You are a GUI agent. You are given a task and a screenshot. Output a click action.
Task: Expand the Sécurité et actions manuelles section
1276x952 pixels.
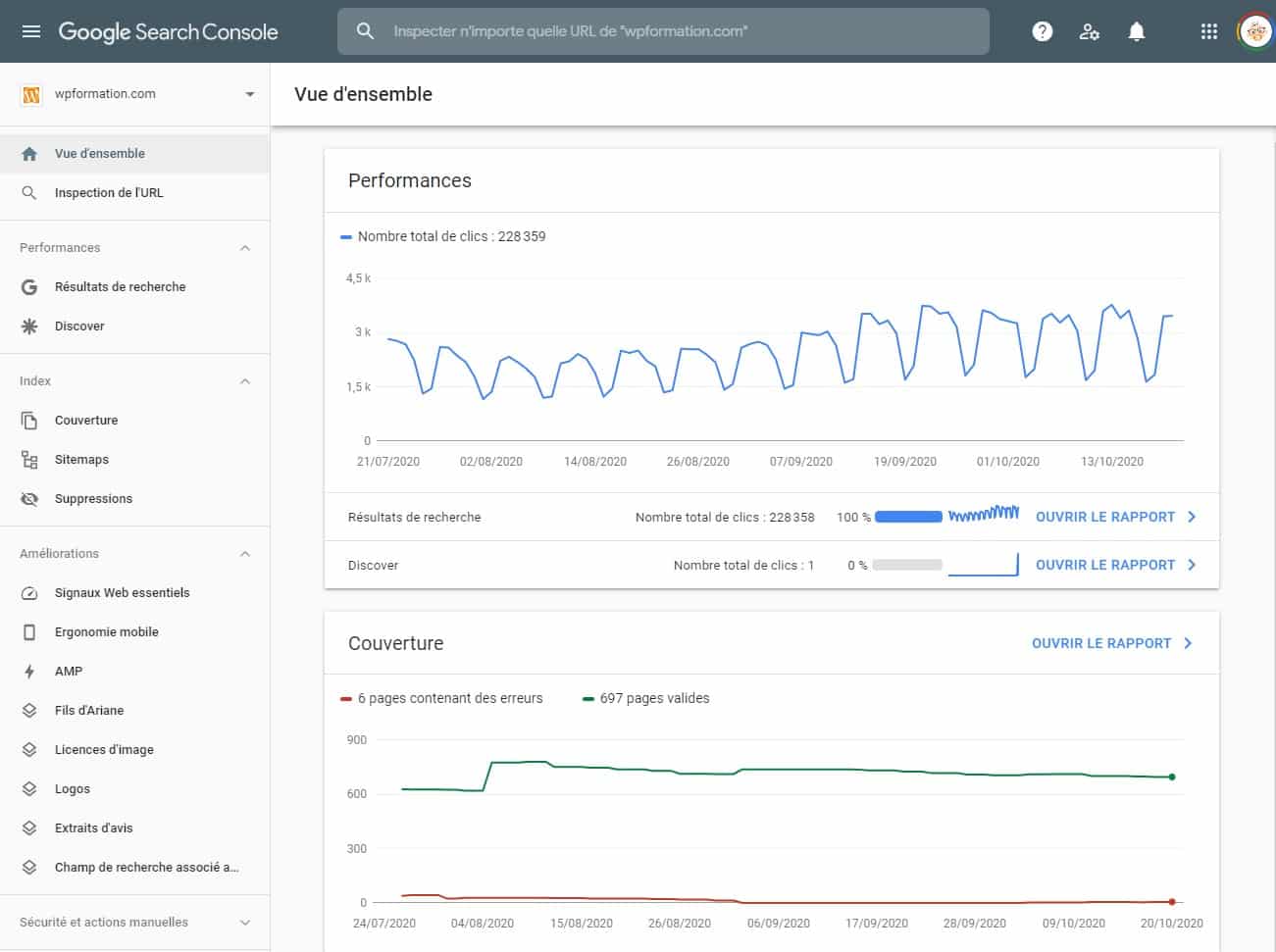244,922
